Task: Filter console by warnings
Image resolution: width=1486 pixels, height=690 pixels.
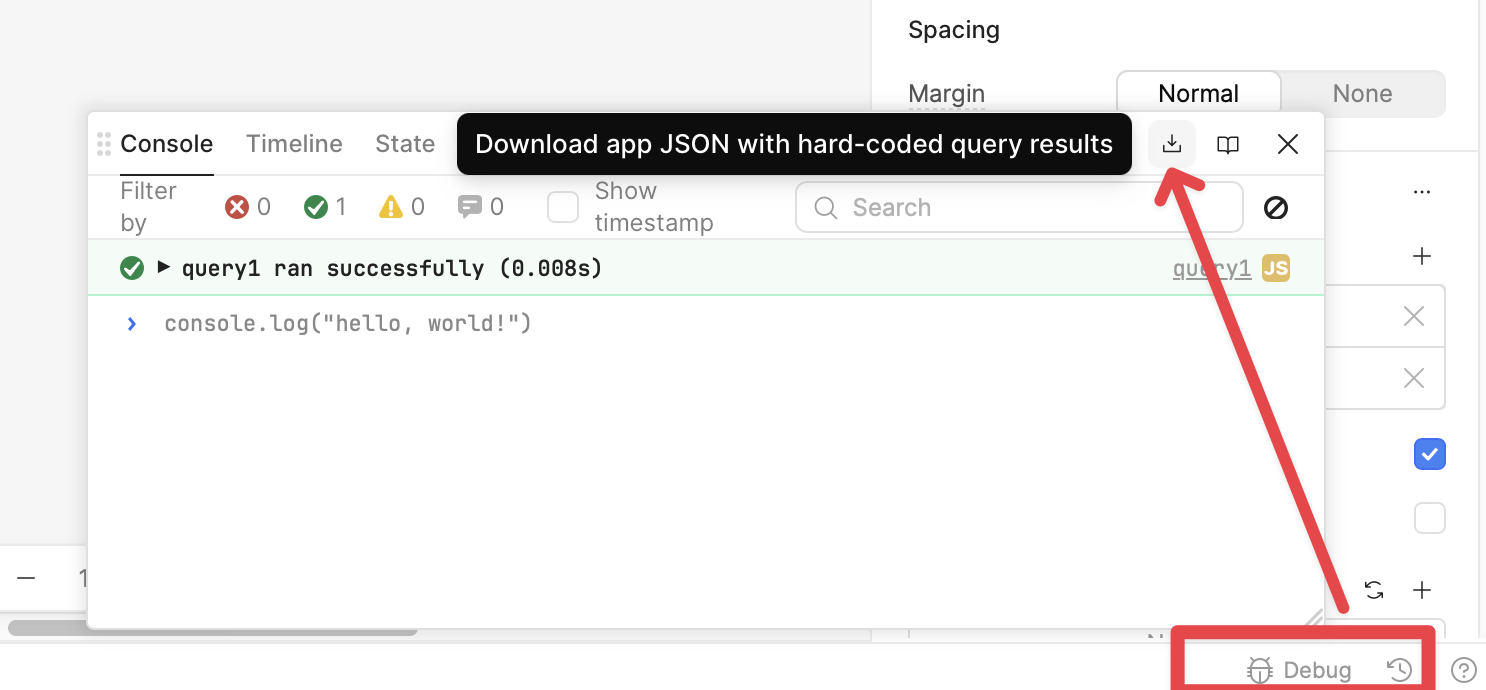Action: [x=391, y=207]
